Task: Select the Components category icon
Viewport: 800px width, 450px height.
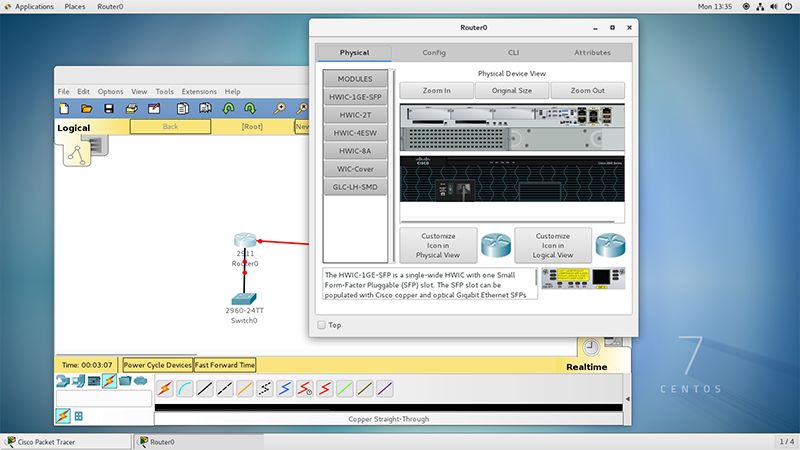Action: pos(94,381)
